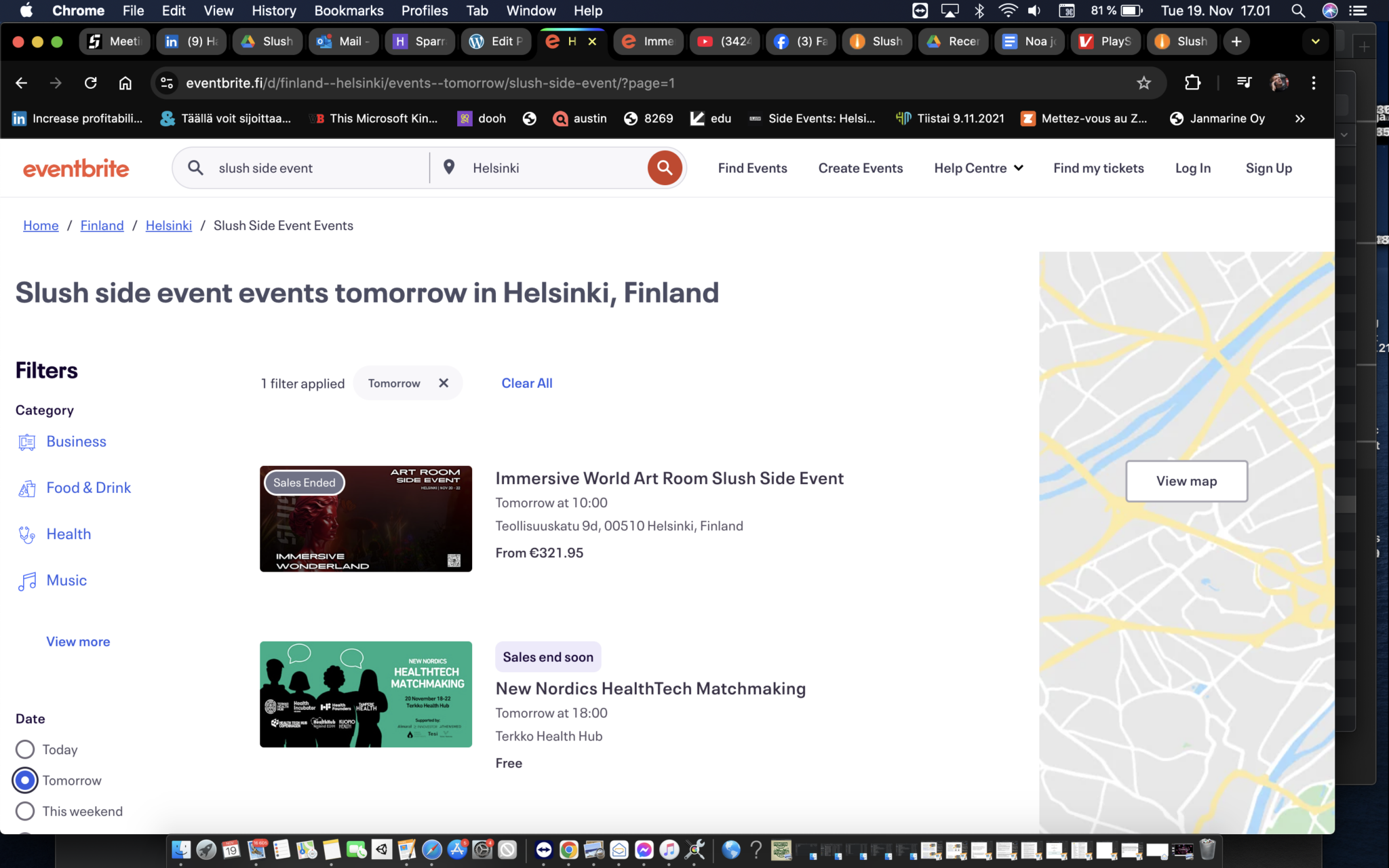Click the orange search magnifier button
This screenshot has width=1389, height=868.
pyautogui.click(x=665, y=167)
